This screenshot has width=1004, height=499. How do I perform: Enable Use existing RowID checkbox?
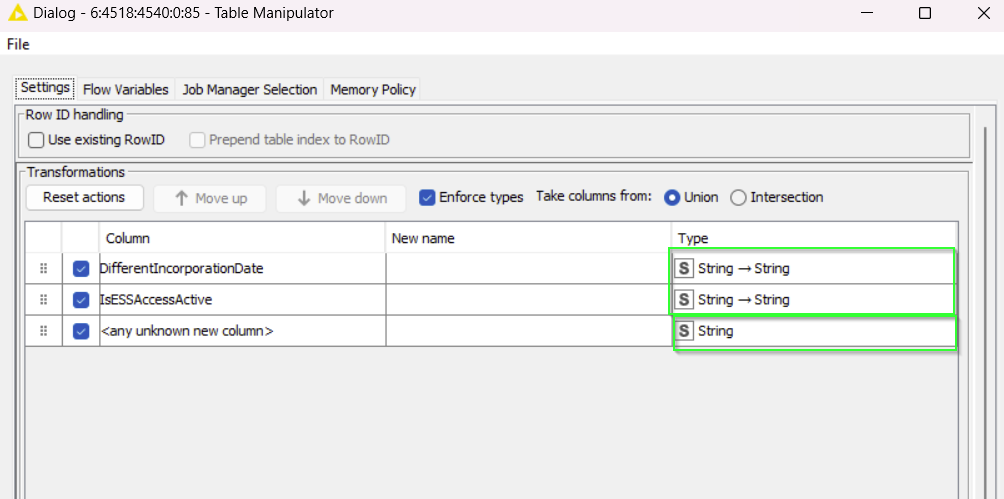[37, 140]
